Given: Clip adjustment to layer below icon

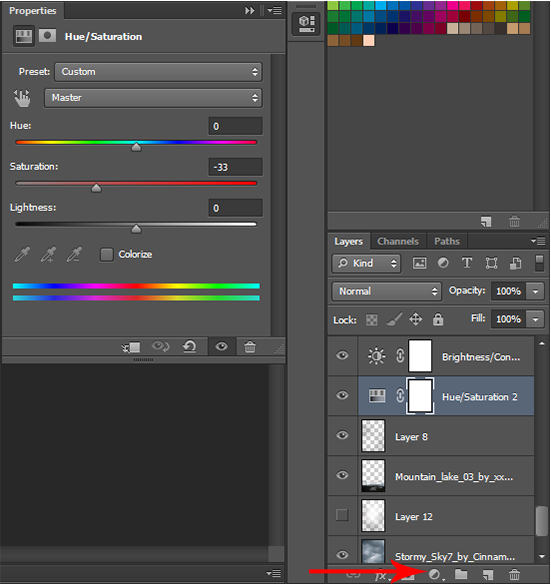Looking at the screenshot, I should tap(131, 347).
